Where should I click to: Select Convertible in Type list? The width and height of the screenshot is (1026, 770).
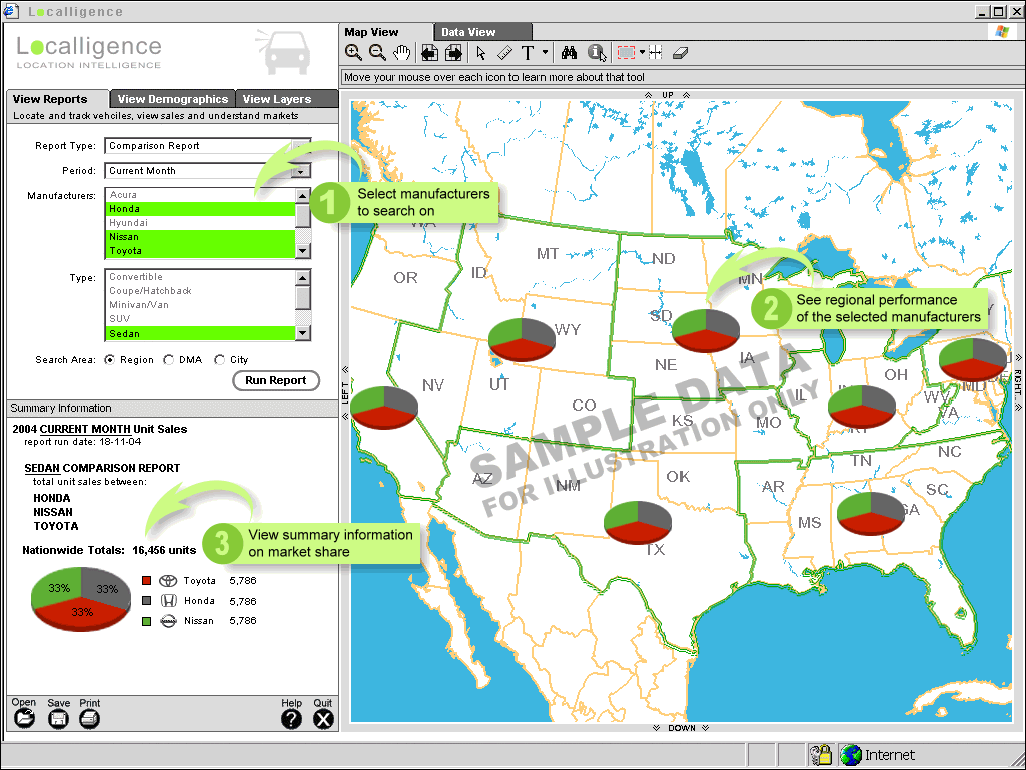pyautogui.click(x=200, y=277)
